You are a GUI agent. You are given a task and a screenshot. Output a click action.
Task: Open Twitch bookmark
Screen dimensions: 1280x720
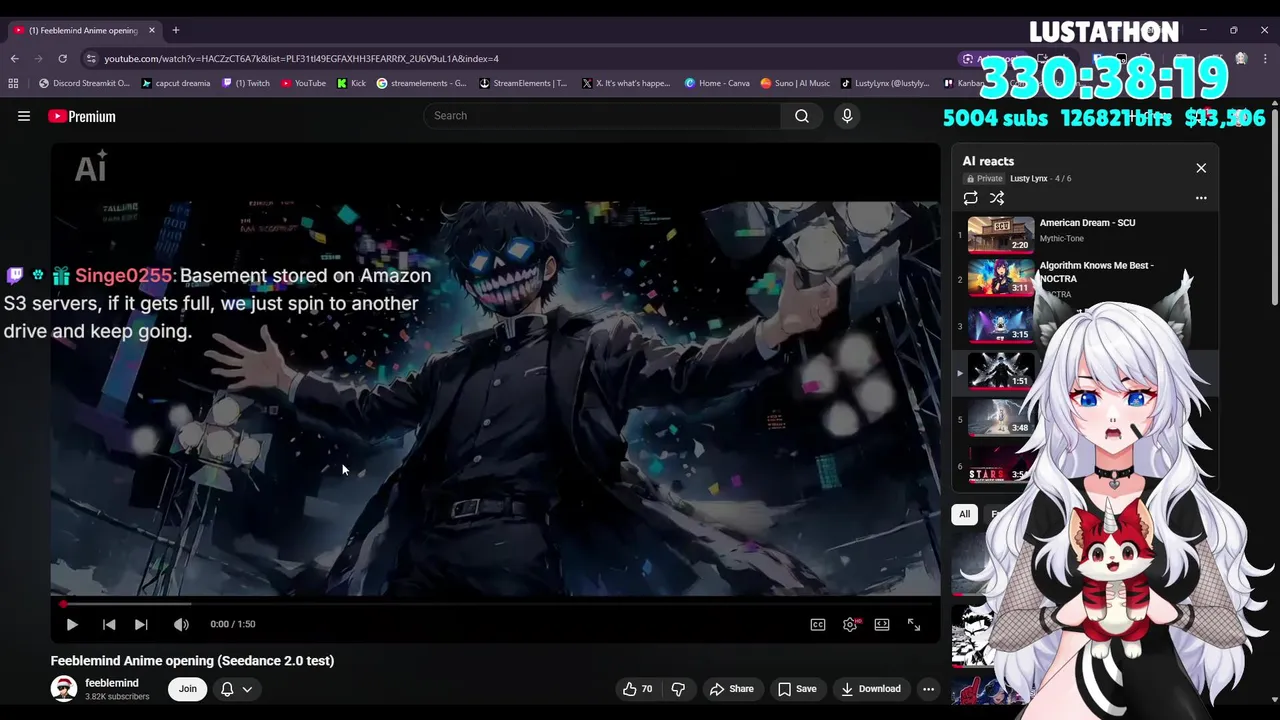[x=246, y=83]
